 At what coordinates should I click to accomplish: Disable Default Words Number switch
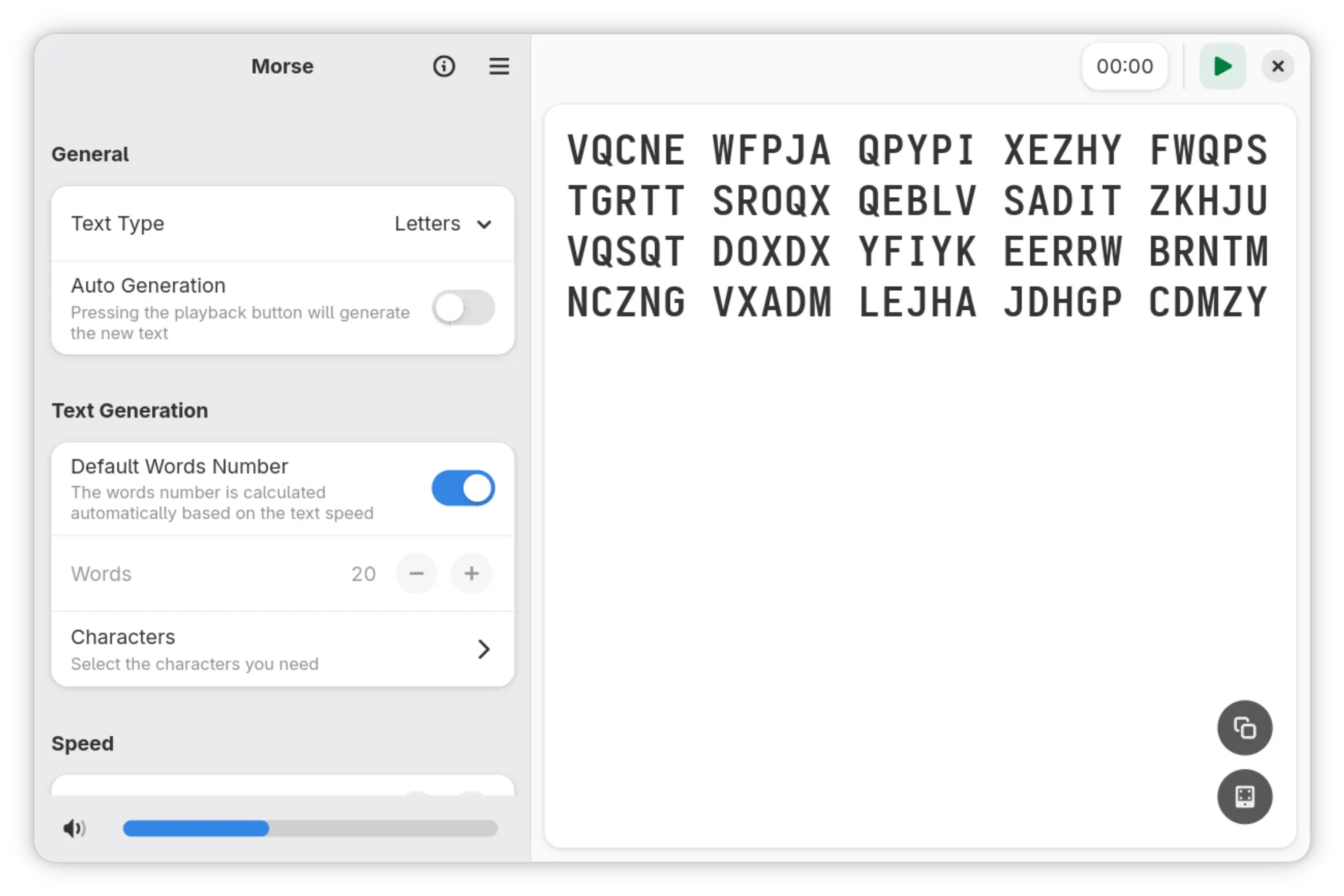(x=463, y=489)
